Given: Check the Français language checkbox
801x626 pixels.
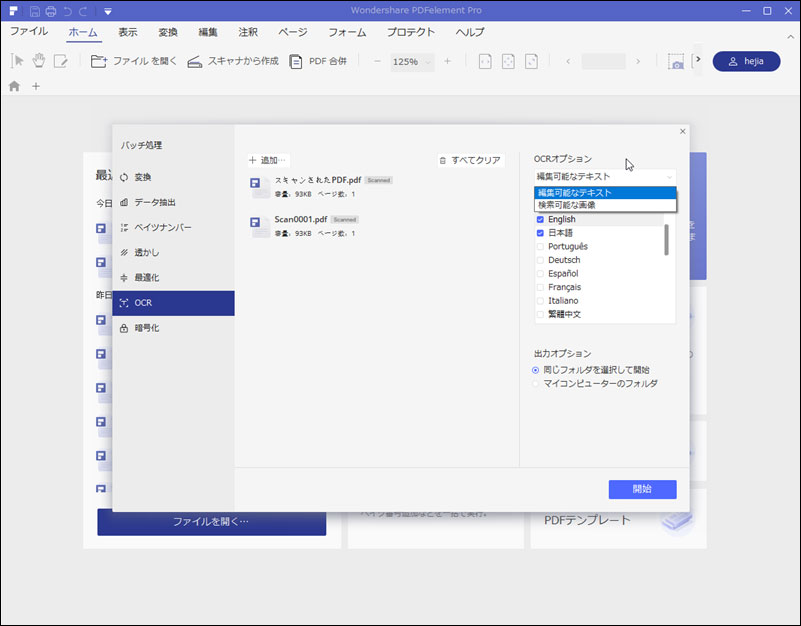Looking at the screenshot, I should 540,287.
